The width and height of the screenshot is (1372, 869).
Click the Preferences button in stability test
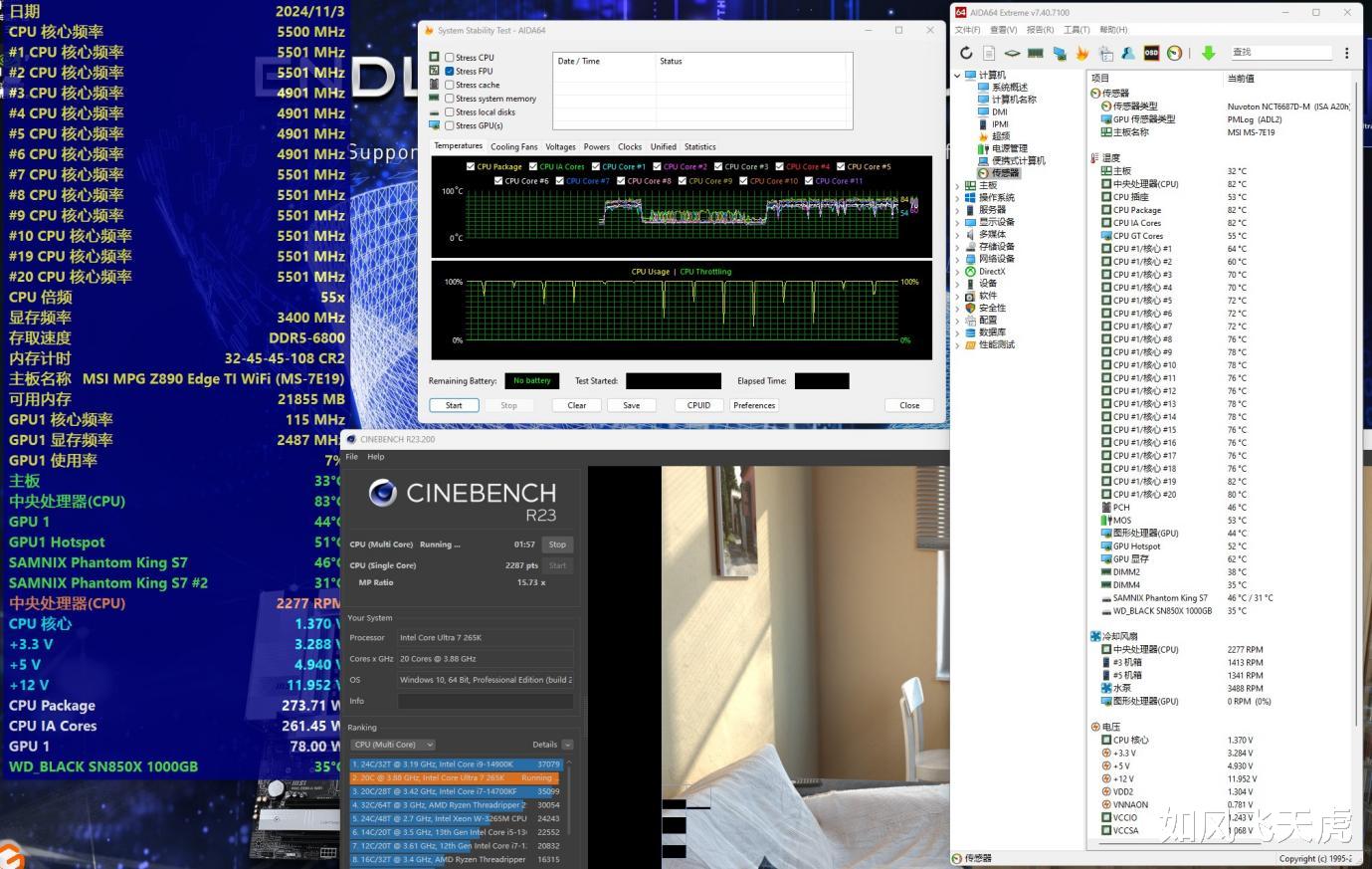point(754,405)
